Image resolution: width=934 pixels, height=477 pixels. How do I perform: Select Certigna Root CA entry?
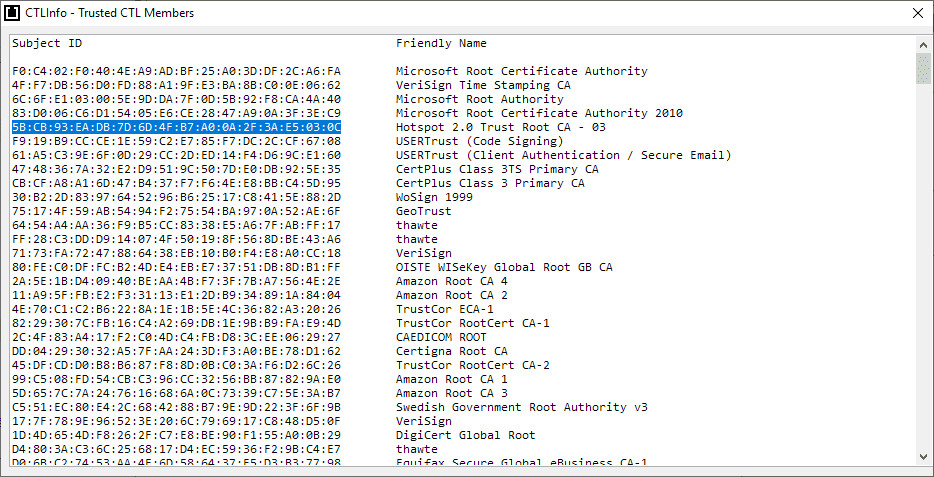452,351
